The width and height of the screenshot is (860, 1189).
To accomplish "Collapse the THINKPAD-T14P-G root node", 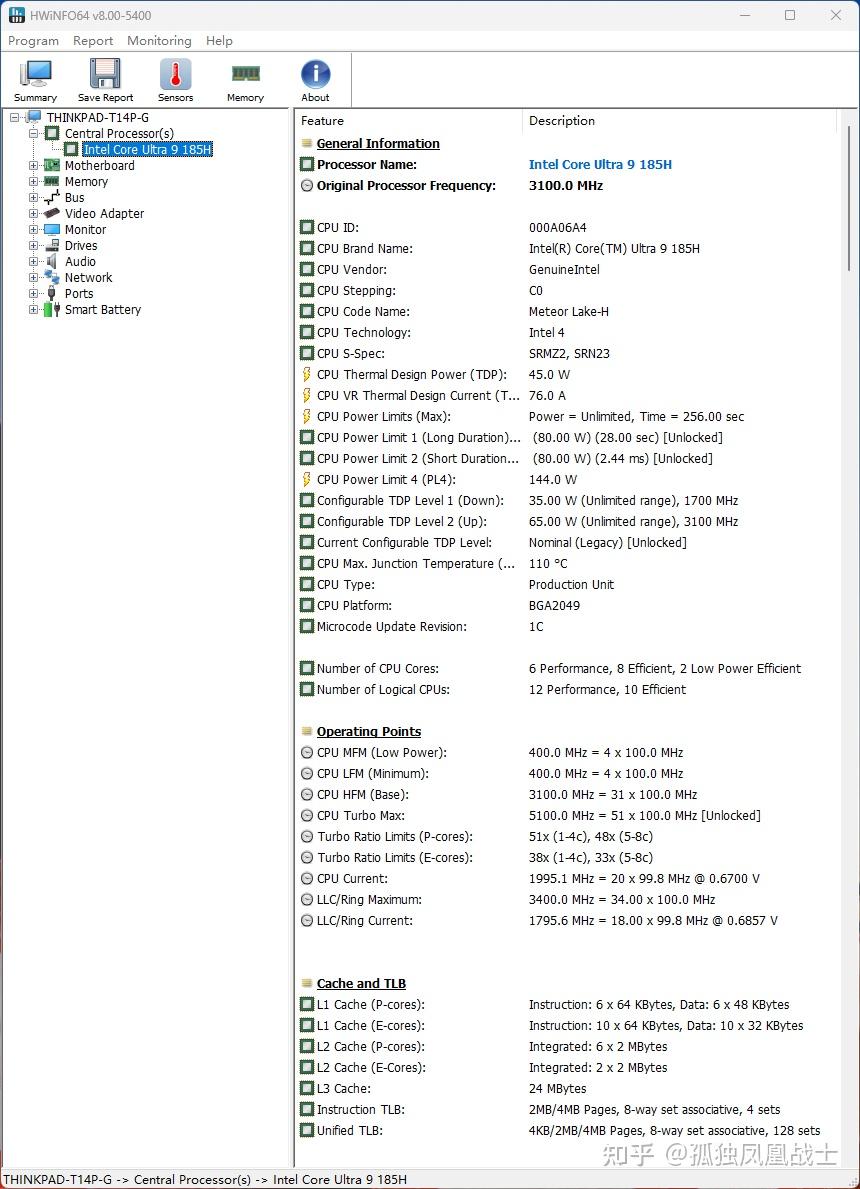I will click(14, 118).
